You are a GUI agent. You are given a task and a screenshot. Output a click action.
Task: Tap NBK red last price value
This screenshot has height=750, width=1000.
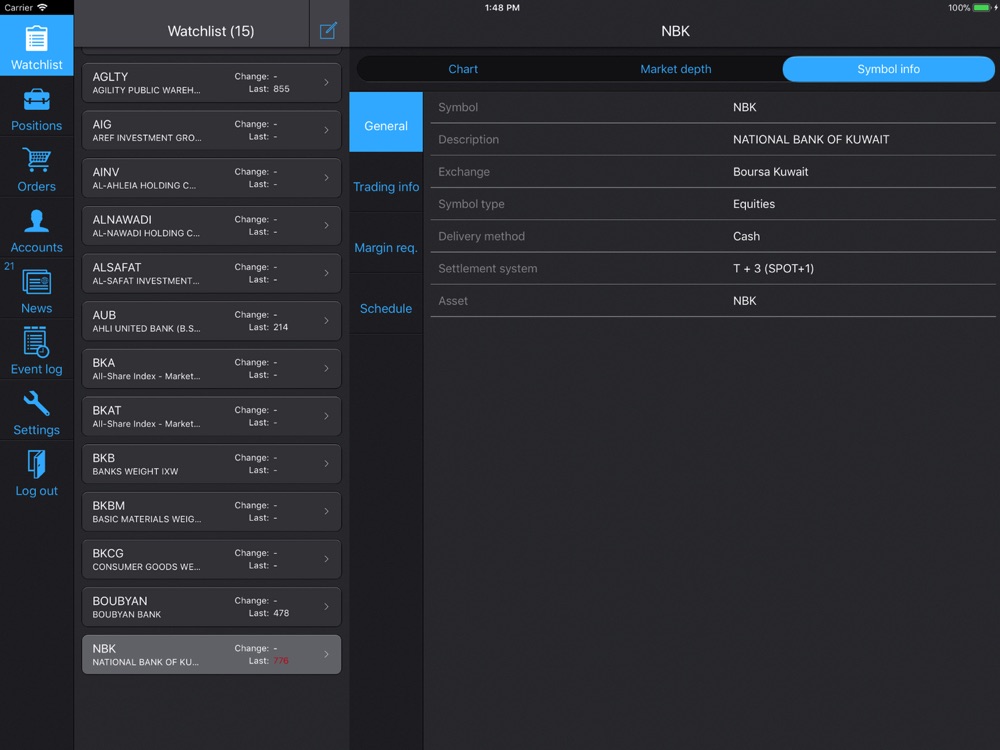point(281,661)
